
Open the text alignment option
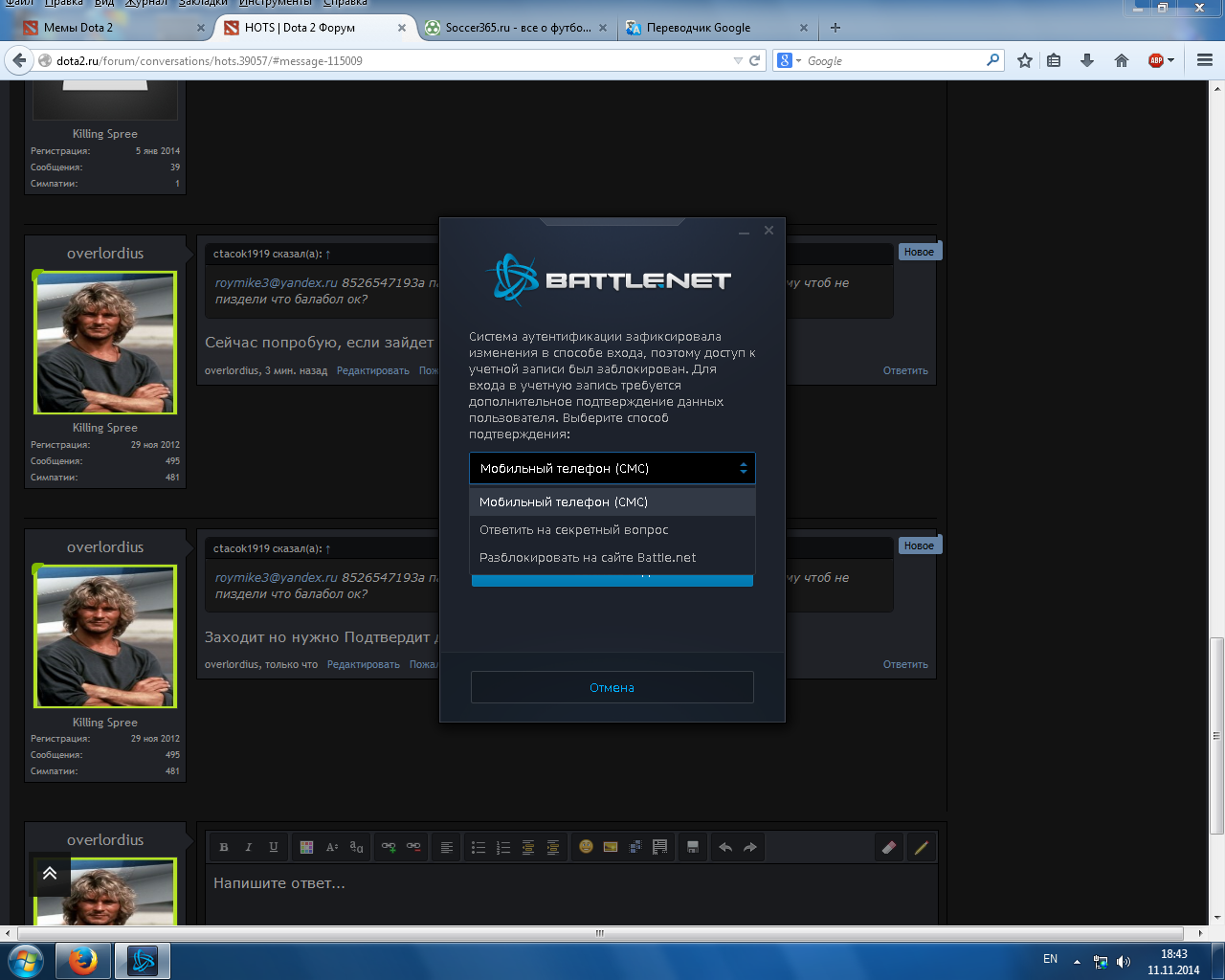pyautogui.click(x=447, y=847)
